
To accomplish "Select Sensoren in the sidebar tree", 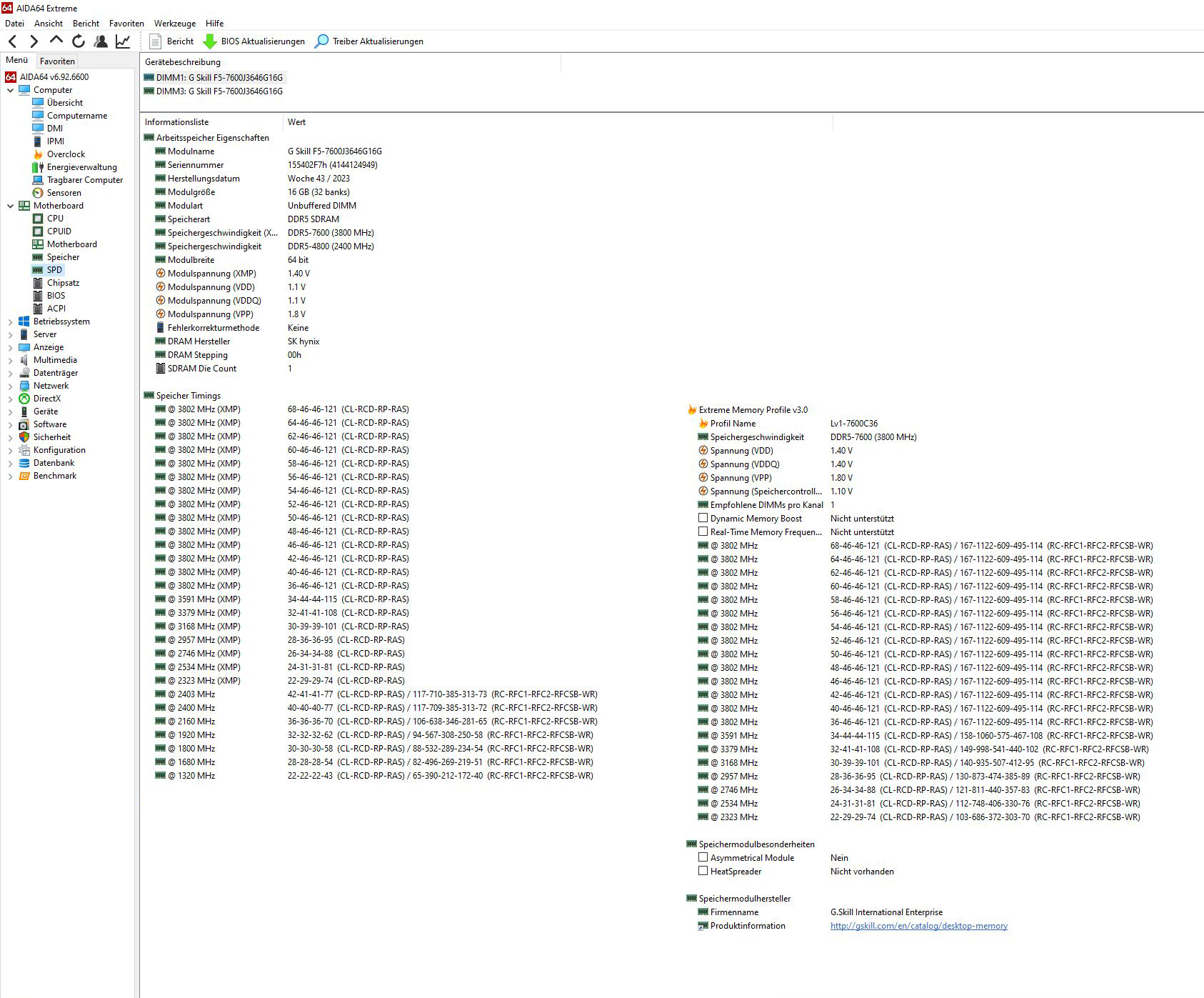I will [64, 193].
